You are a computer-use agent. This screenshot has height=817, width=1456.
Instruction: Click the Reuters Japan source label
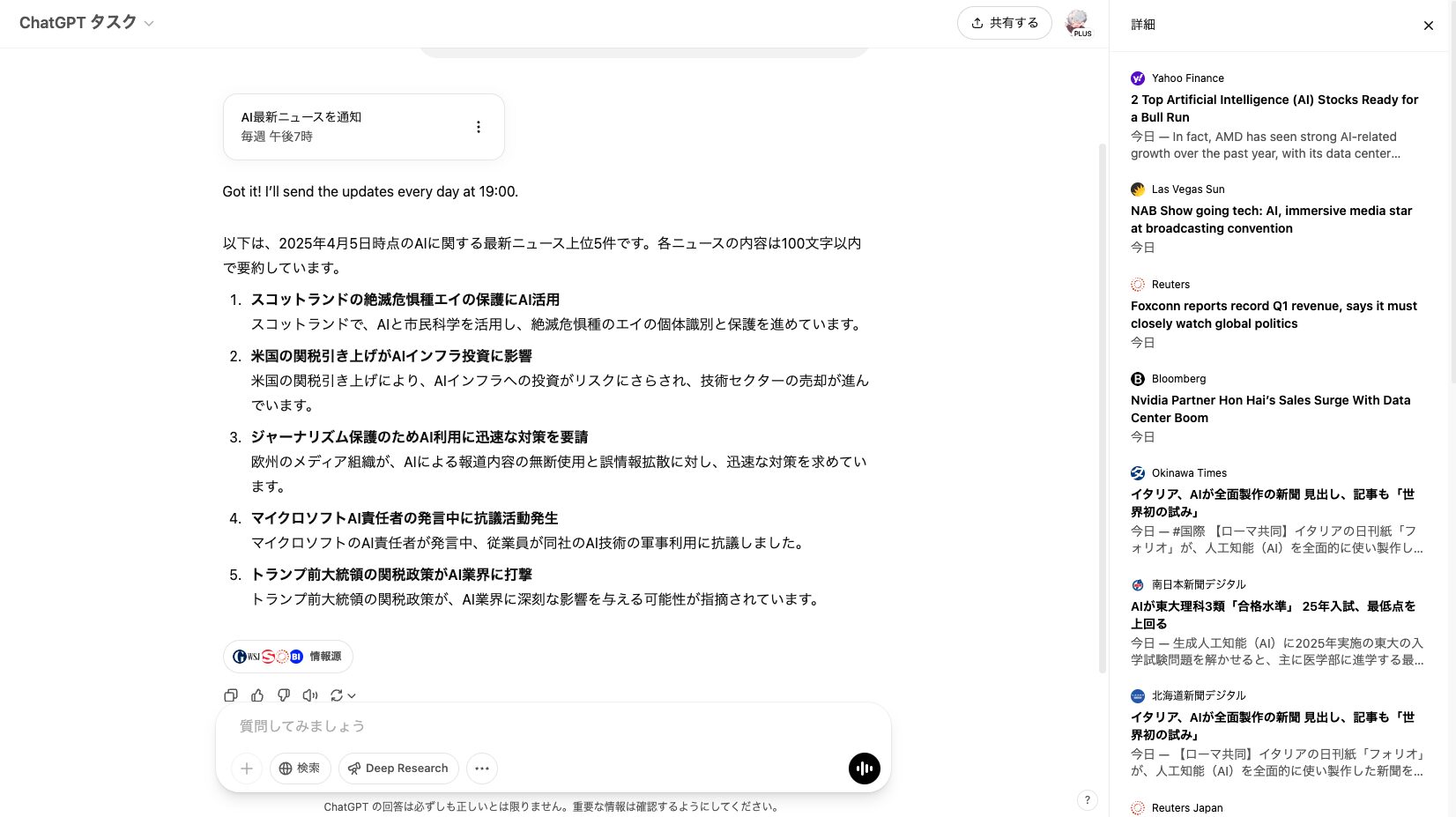[1187, 808]
